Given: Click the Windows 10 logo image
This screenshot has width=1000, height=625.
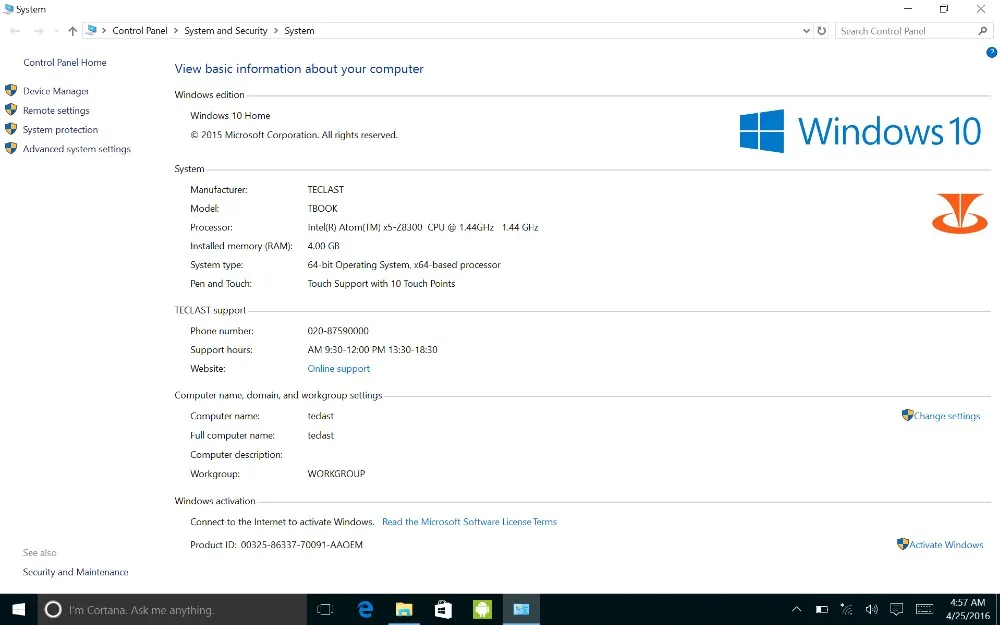Looking at the screenshot, I should [x=860, y=131].
